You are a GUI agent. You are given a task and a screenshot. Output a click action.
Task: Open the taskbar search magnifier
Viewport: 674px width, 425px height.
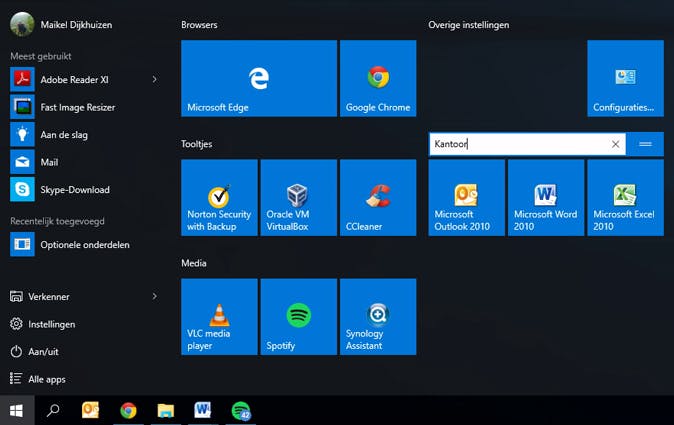[x=53, y=411]
